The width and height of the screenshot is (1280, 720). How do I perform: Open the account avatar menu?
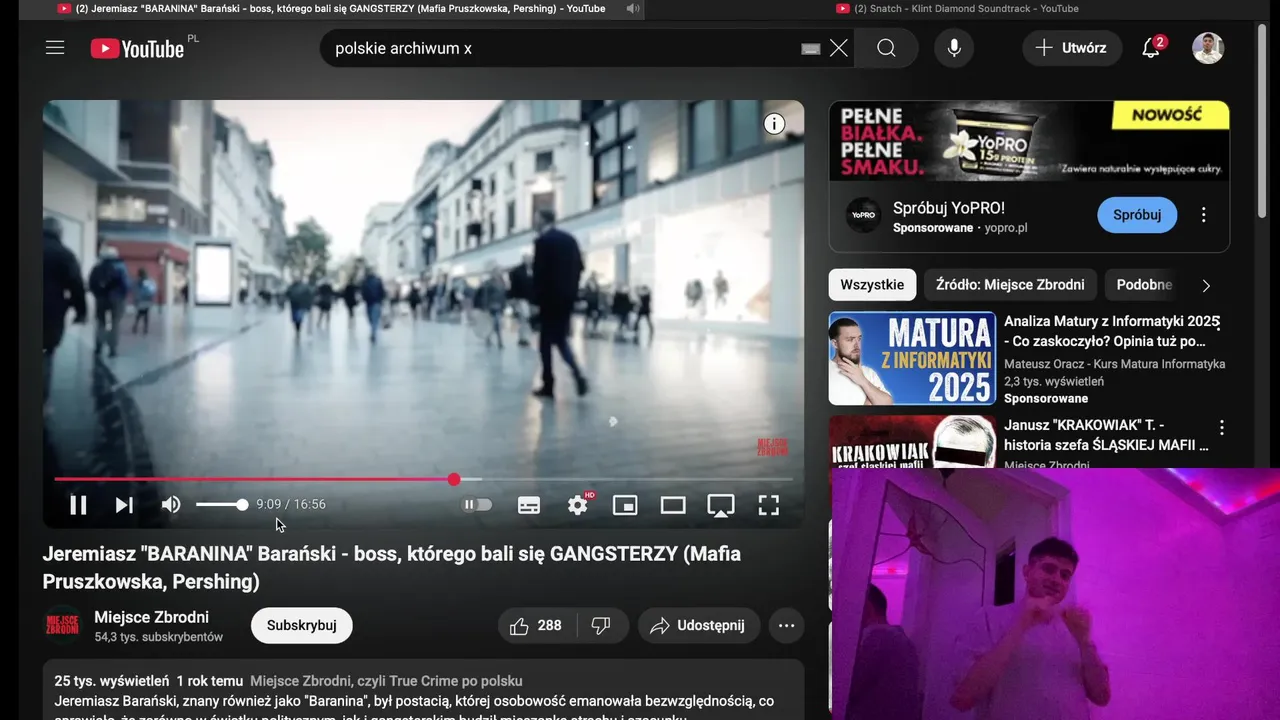tap(1208, 48)
